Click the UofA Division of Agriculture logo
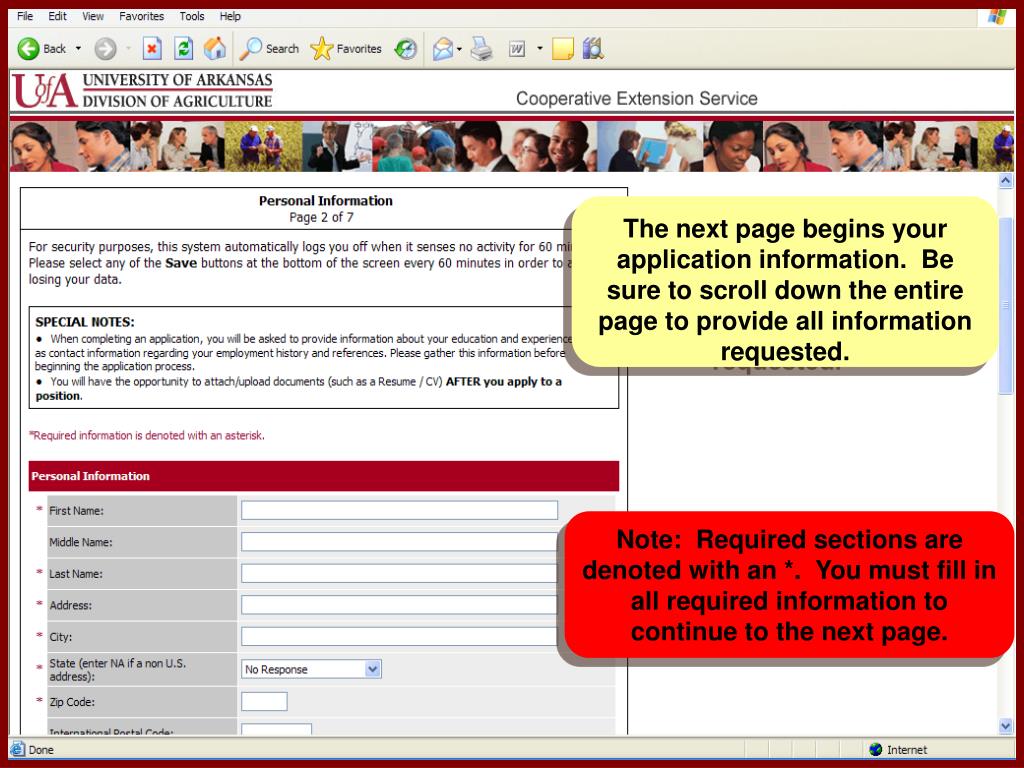1024x768 pixels. tap(142, 90)
